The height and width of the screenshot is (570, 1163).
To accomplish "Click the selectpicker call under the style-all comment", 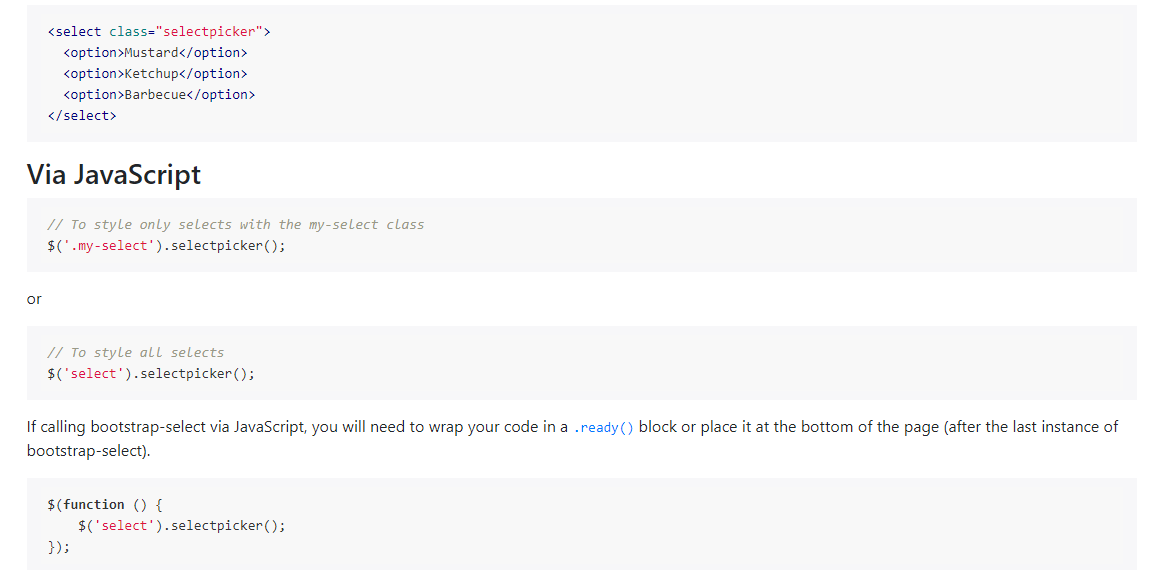I will click(151, 373).
